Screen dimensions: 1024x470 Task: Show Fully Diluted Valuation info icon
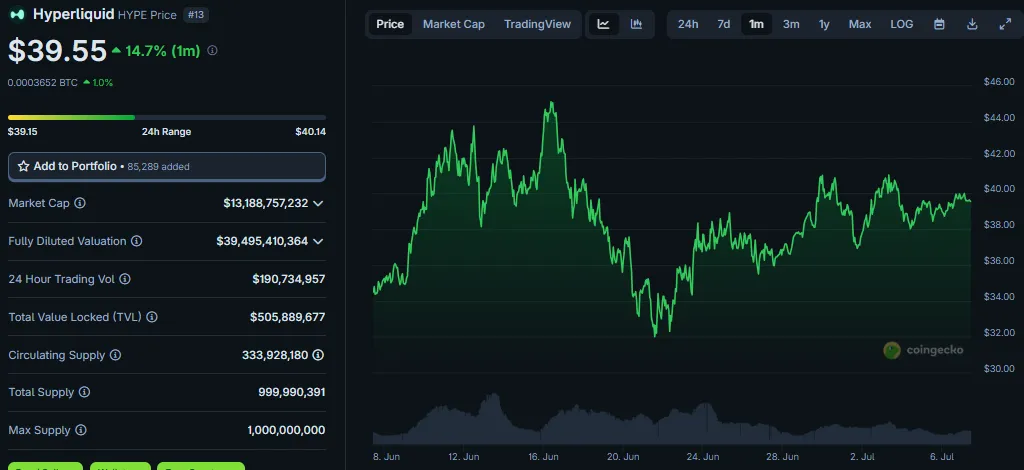pos(136,241)
